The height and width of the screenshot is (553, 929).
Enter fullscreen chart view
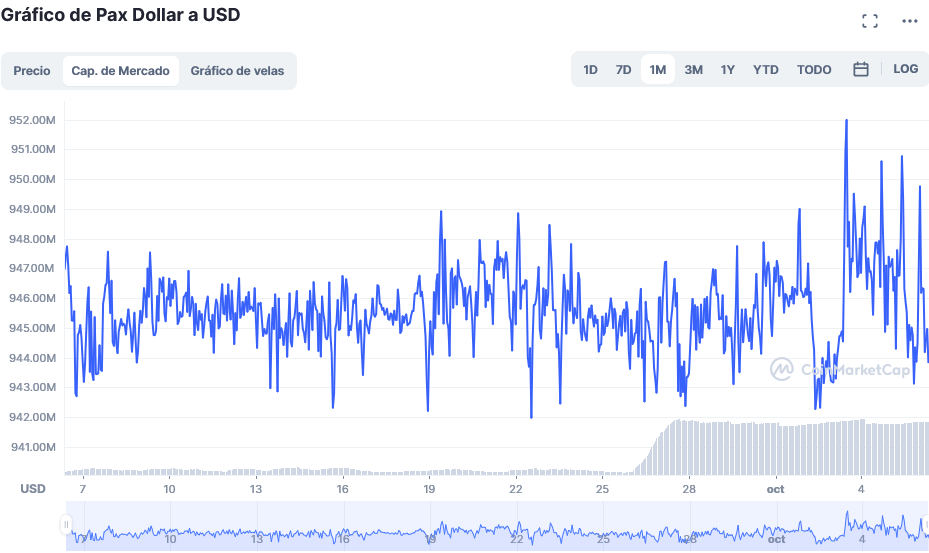(x=869, y=21)
